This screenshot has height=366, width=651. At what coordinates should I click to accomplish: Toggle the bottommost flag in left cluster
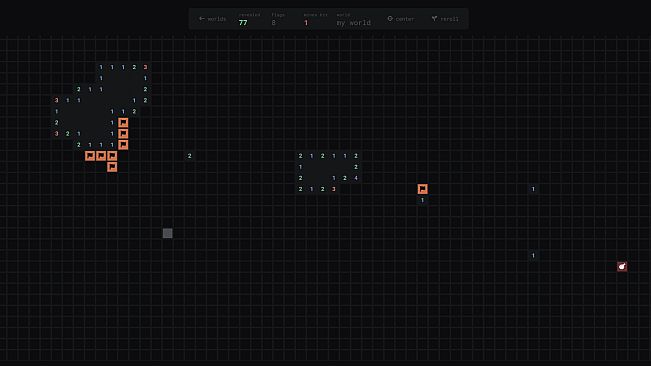112,167
